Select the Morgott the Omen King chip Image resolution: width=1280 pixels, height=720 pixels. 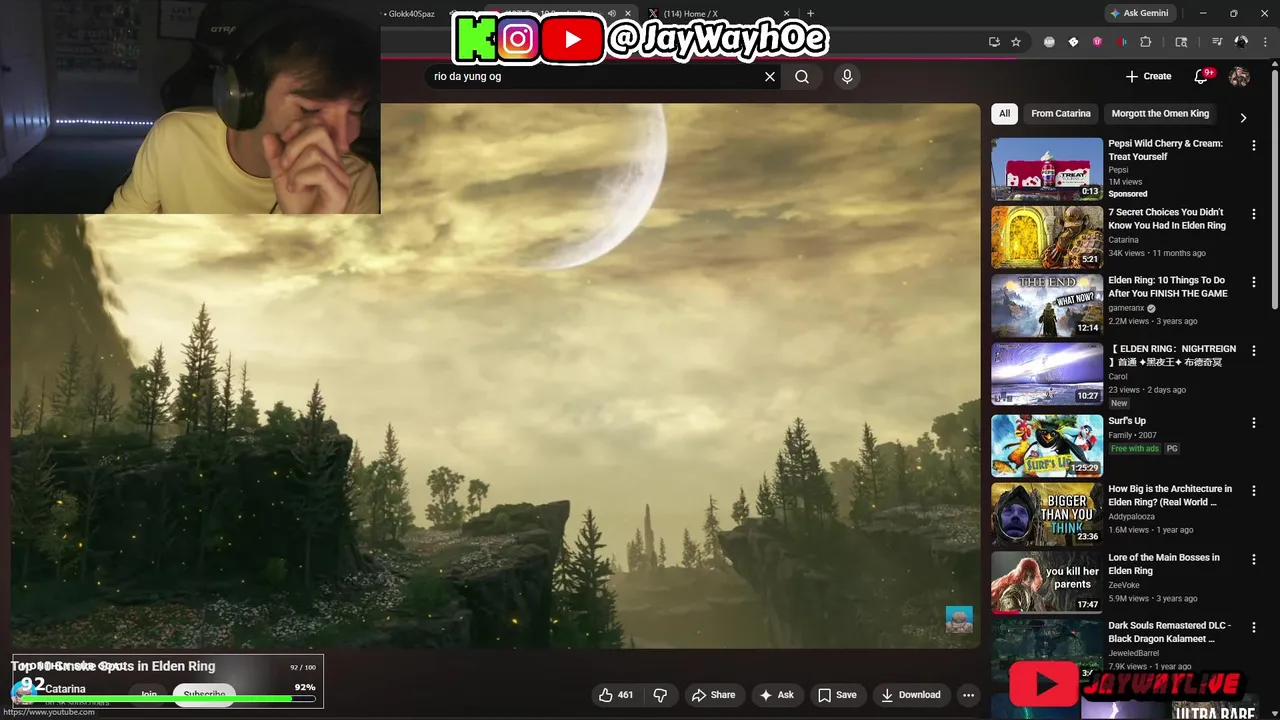coord(1160,113)
